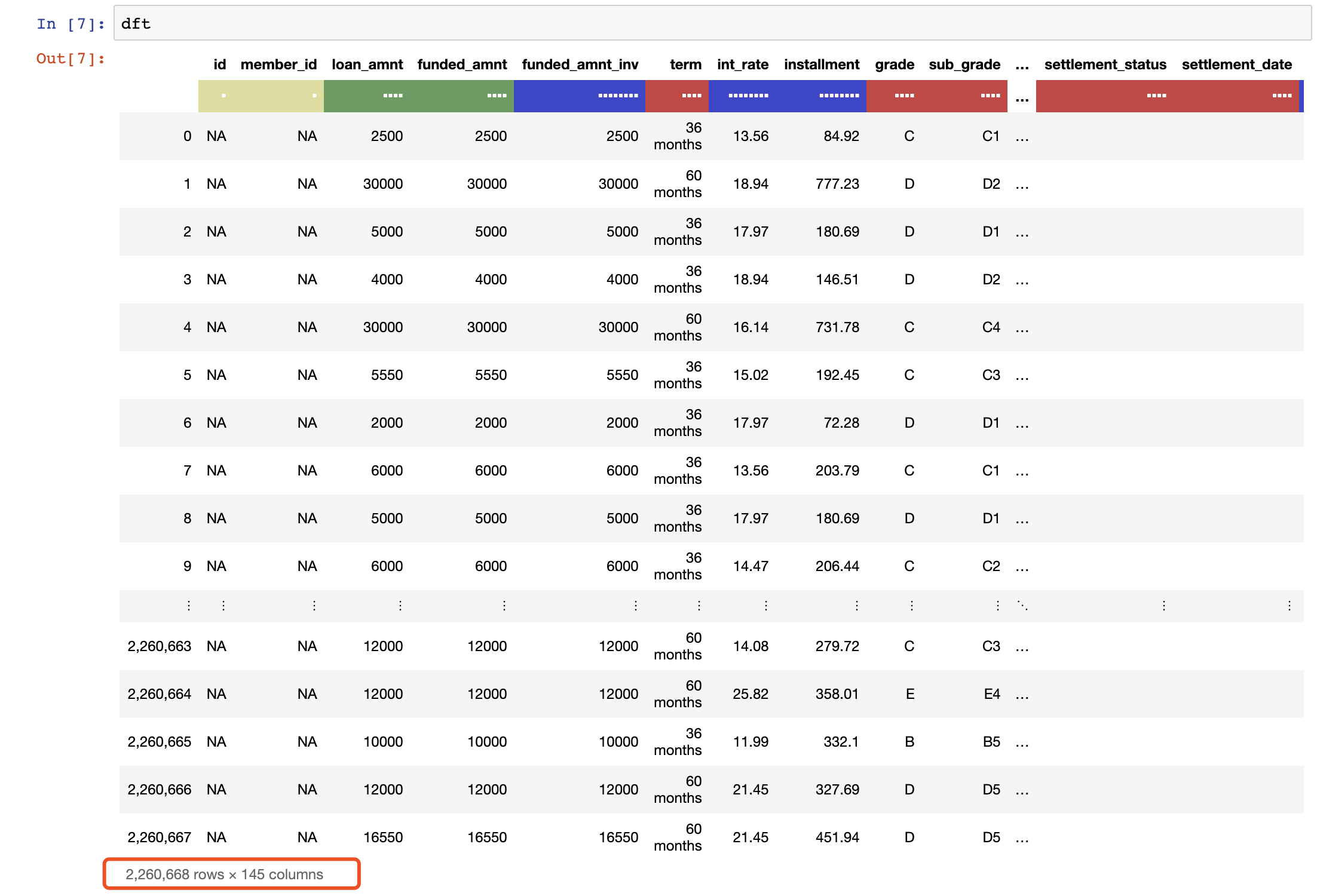Expand hidden rows via index column dots
Screen dimensions: 1317x896
(188, 606)
